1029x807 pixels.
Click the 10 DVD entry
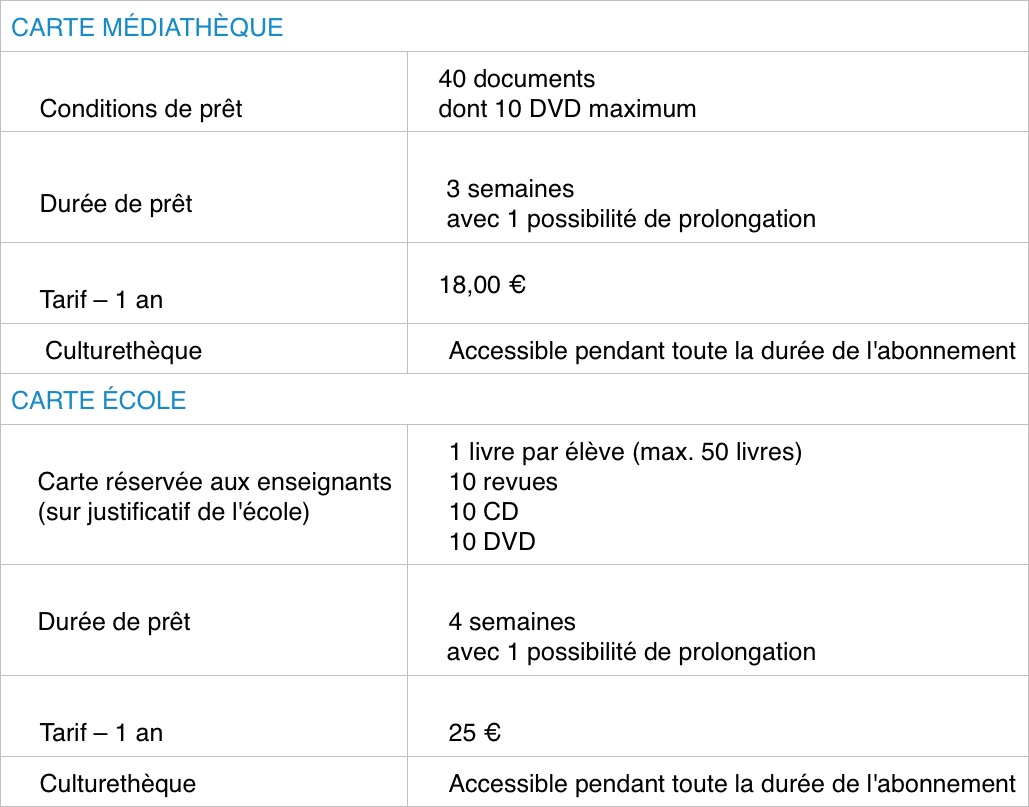[492, 542]
